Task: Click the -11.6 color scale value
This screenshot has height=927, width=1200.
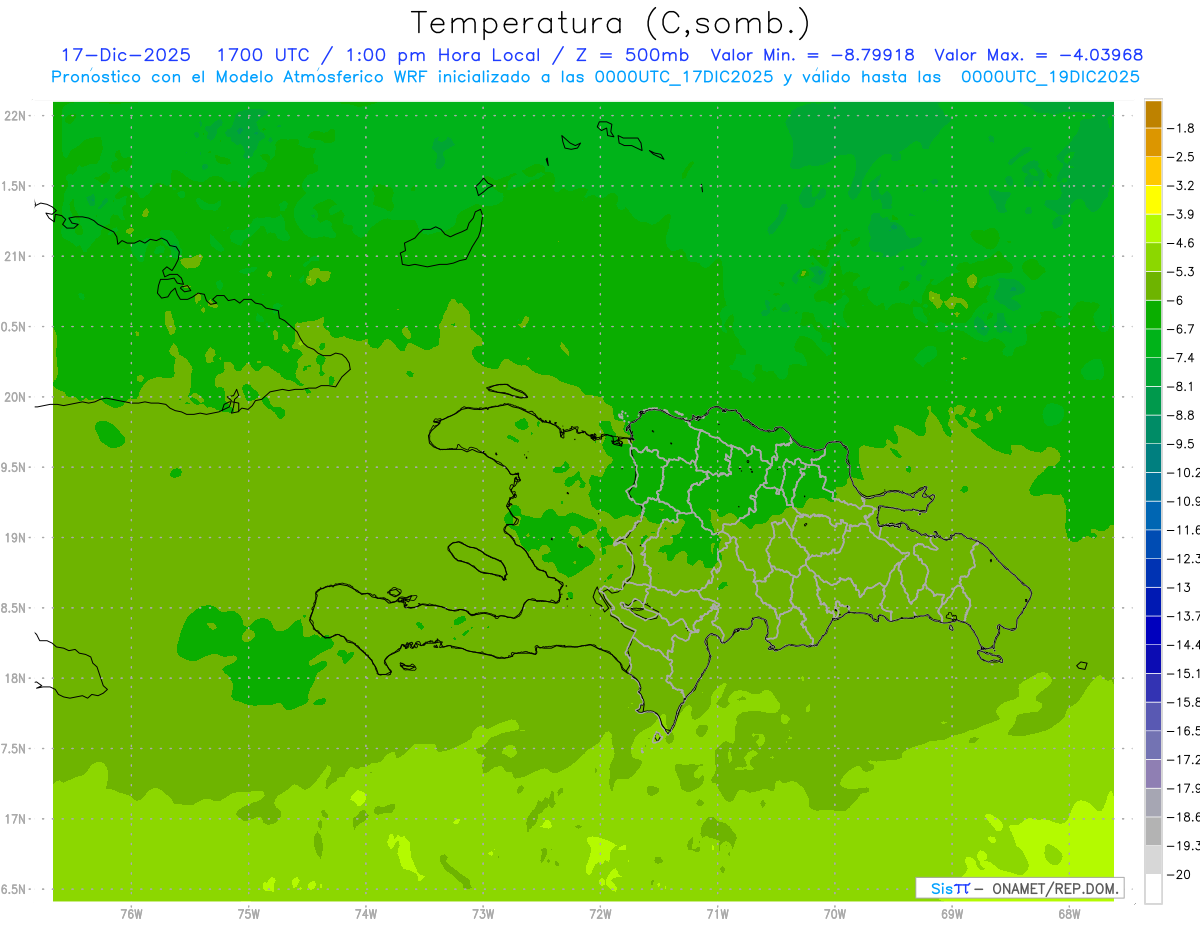Action: tap(1183, 529)
